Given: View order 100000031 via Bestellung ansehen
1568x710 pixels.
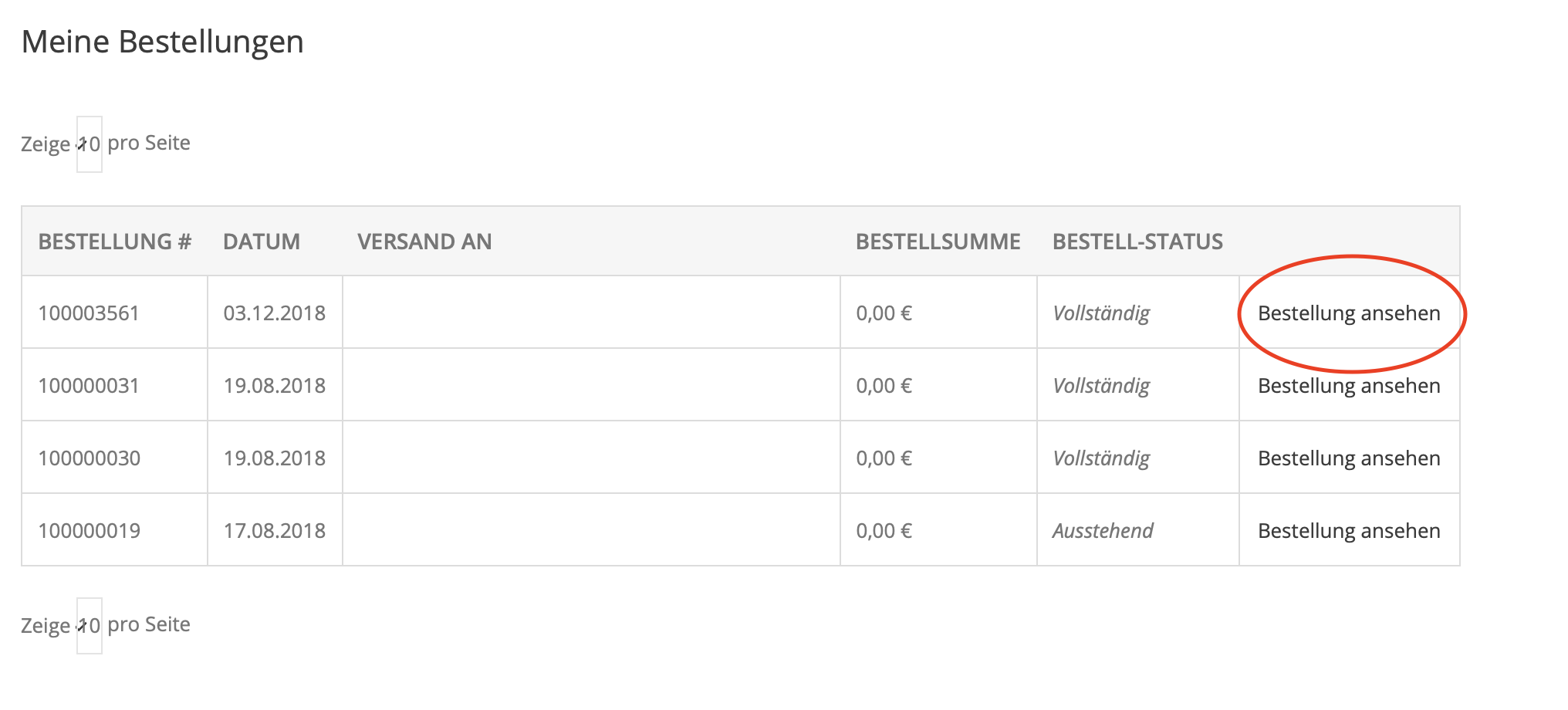Looking at the screenshot, I should point(1349,386).
